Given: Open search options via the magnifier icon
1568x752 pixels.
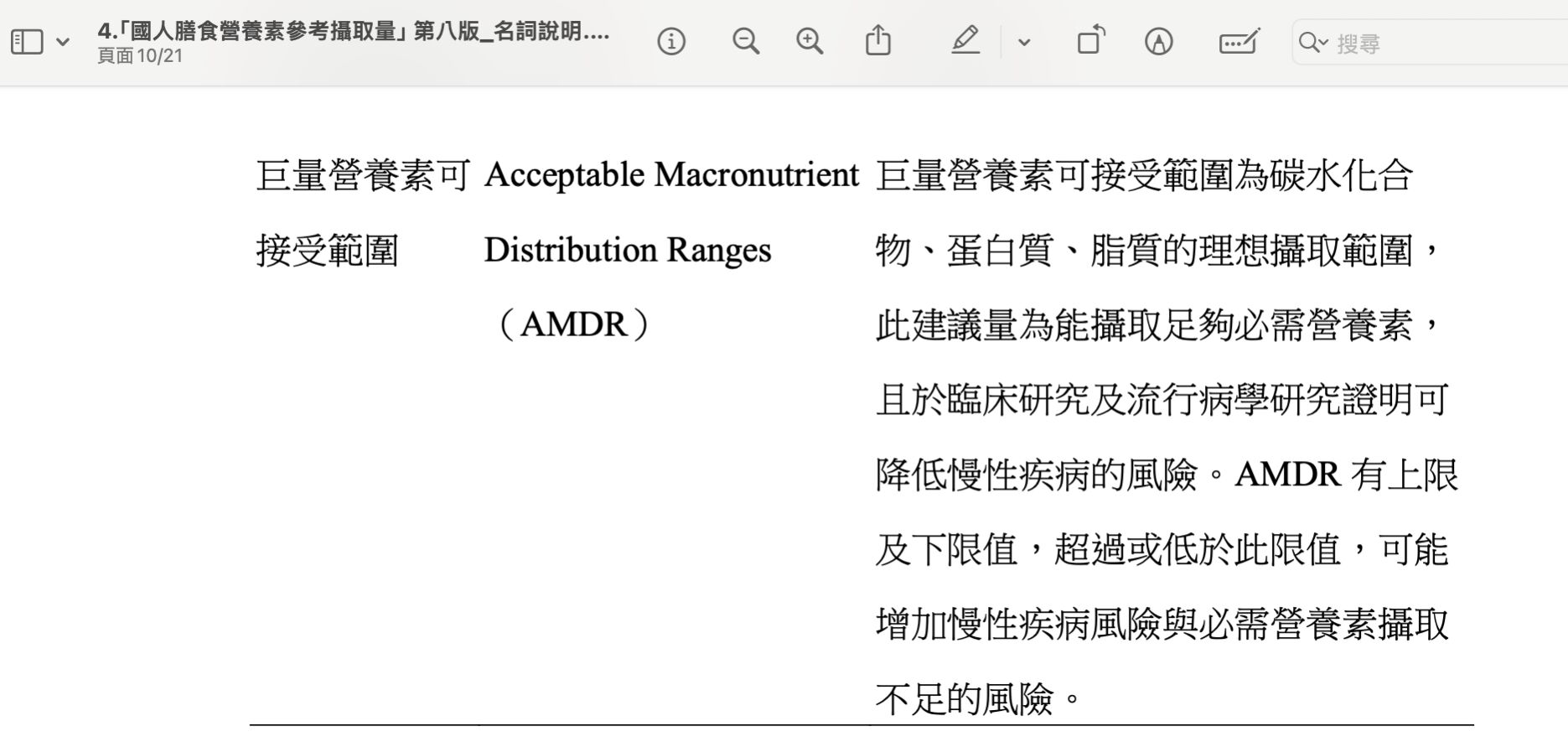Looking at the screenshot, I should click(1312, 43).
